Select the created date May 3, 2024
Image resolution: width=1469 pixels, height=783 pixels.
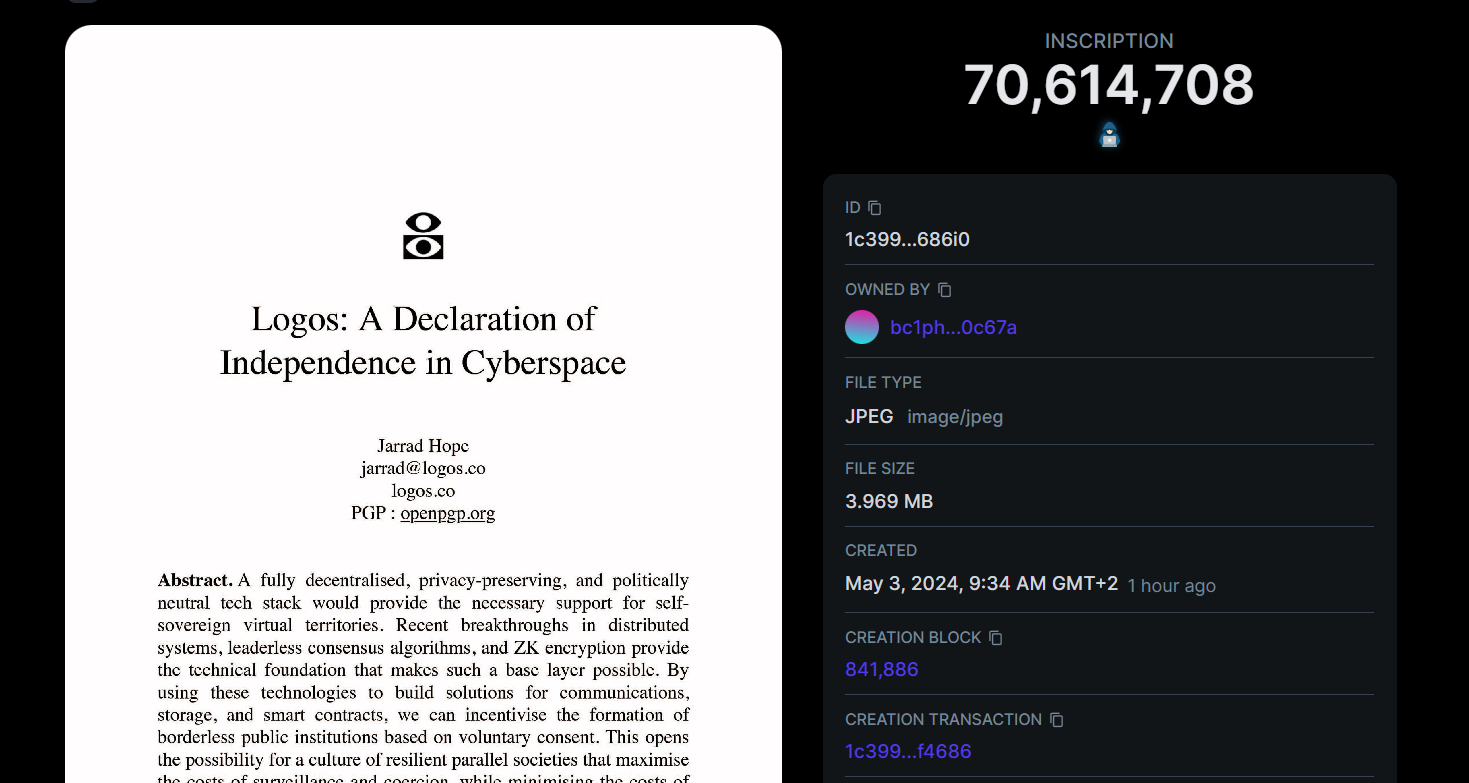coord(981,583)
